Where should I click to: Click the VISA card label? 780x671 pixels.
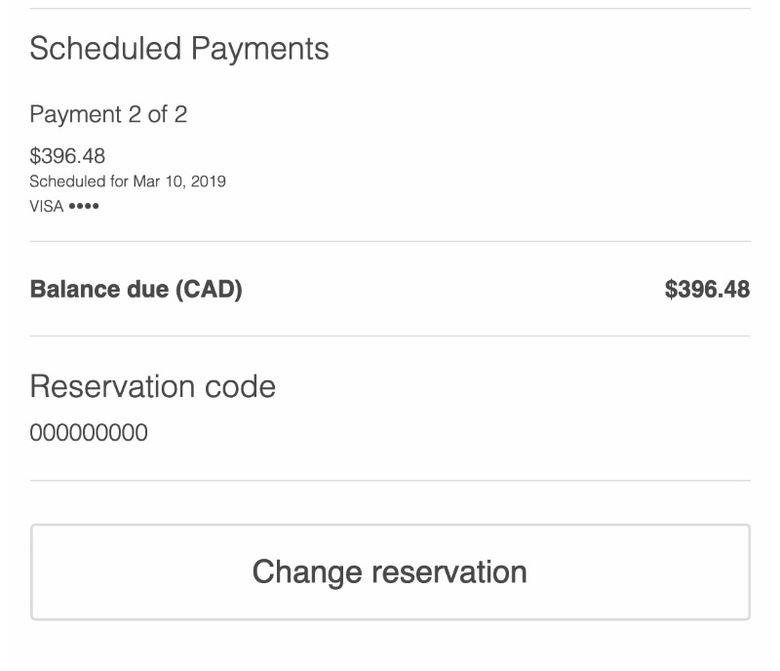click(46, 206)
